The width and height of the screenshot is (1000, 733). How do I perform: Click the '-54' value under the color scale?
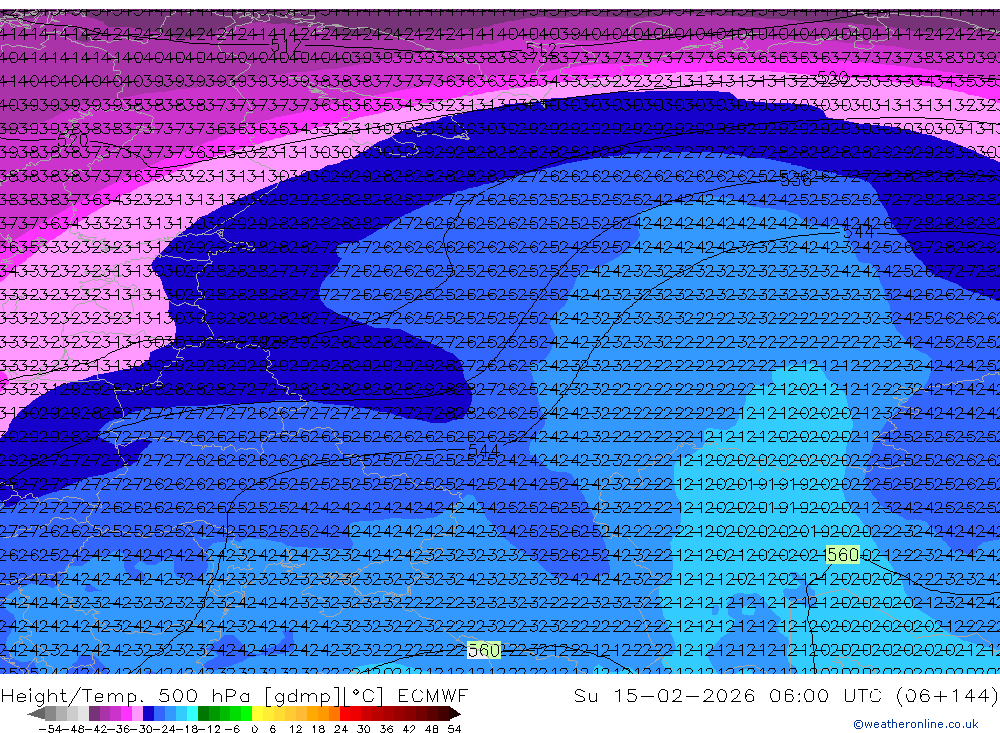(x=50, y=729)
